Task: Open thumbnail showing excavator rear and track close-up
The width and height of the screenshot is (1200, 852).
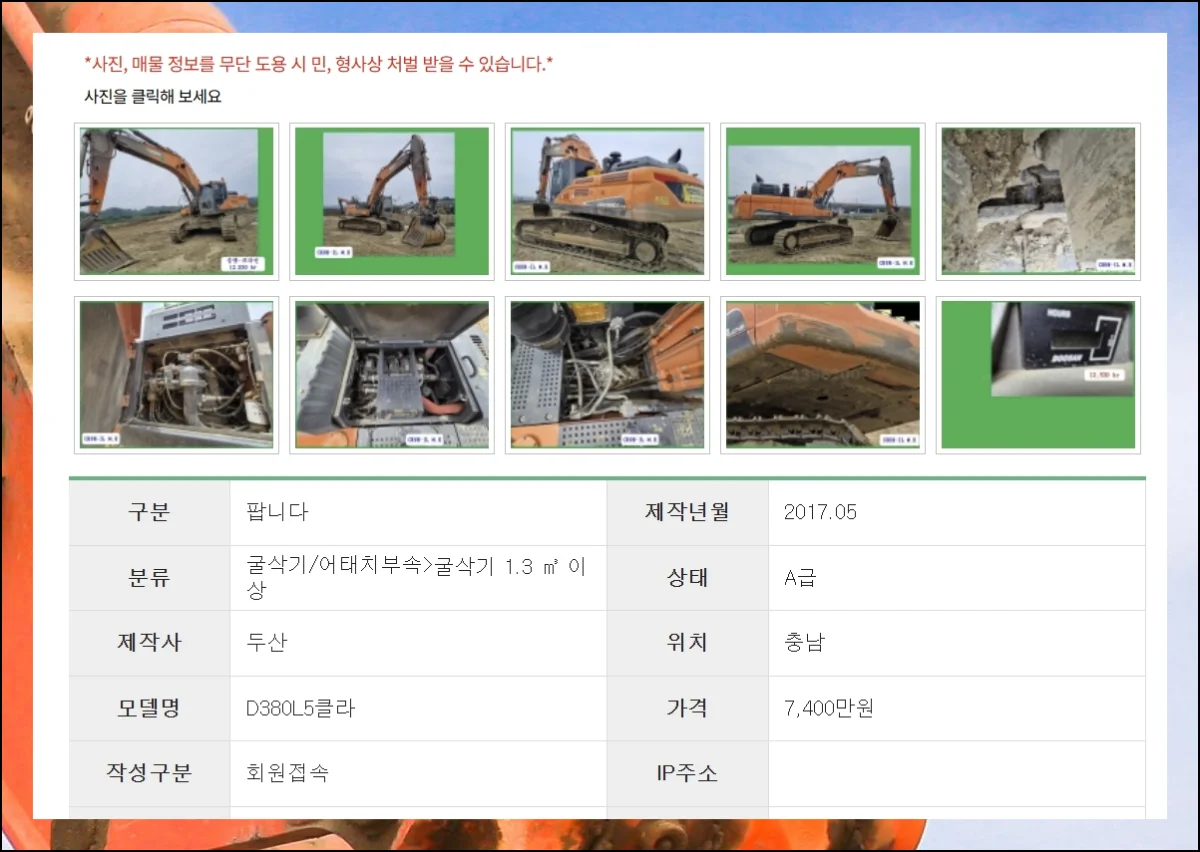Action: click(x=607, y=201)
